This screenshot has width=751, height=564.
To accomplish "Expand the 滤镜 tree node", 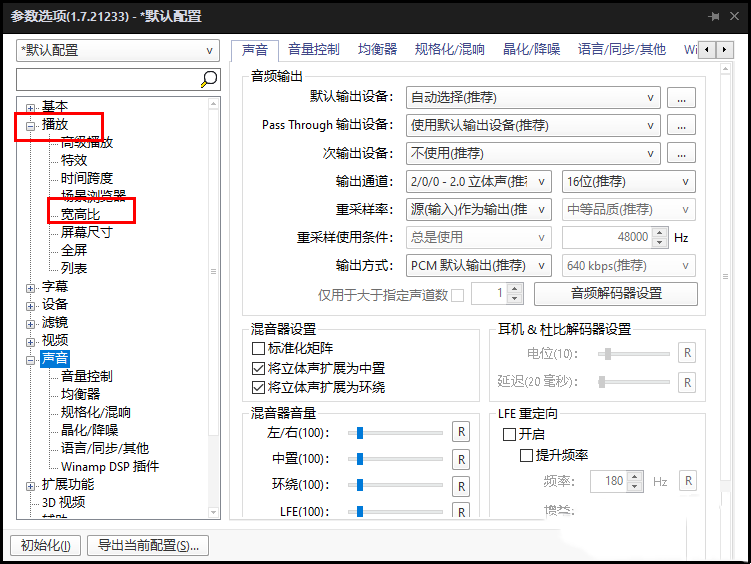I will (x=30, y=324).
